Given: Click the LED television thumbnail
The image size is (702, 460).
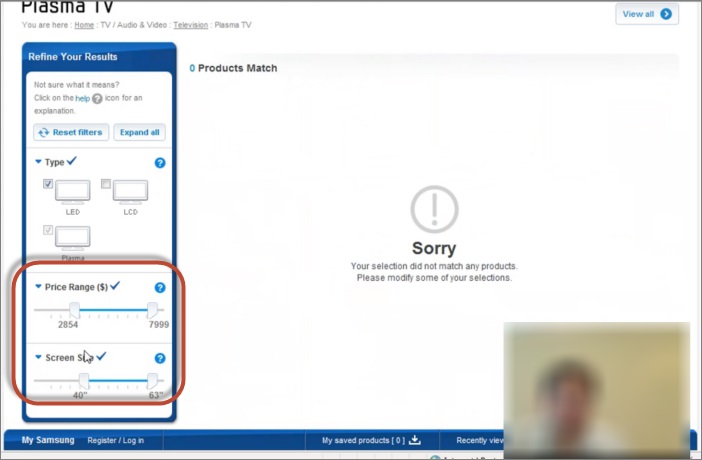Looking at the screenshot, I should 73,192.
